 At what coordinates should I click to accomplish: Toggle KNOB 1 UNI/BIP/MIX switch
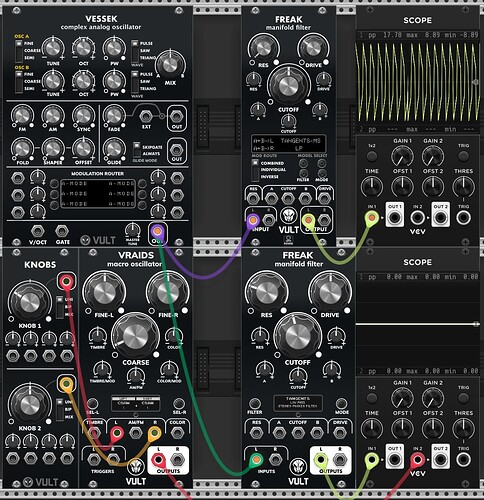tap(60, 307)
